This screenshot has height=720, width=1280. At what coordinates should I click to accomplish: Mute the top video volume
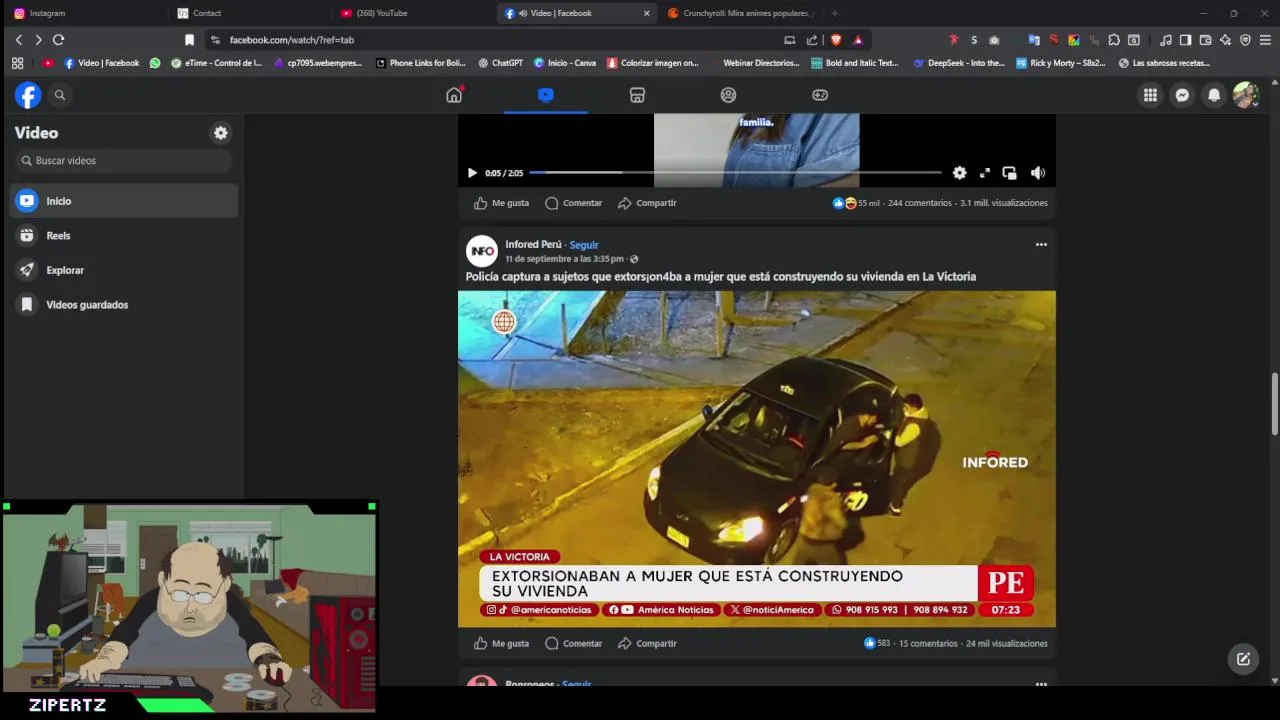1038,173
